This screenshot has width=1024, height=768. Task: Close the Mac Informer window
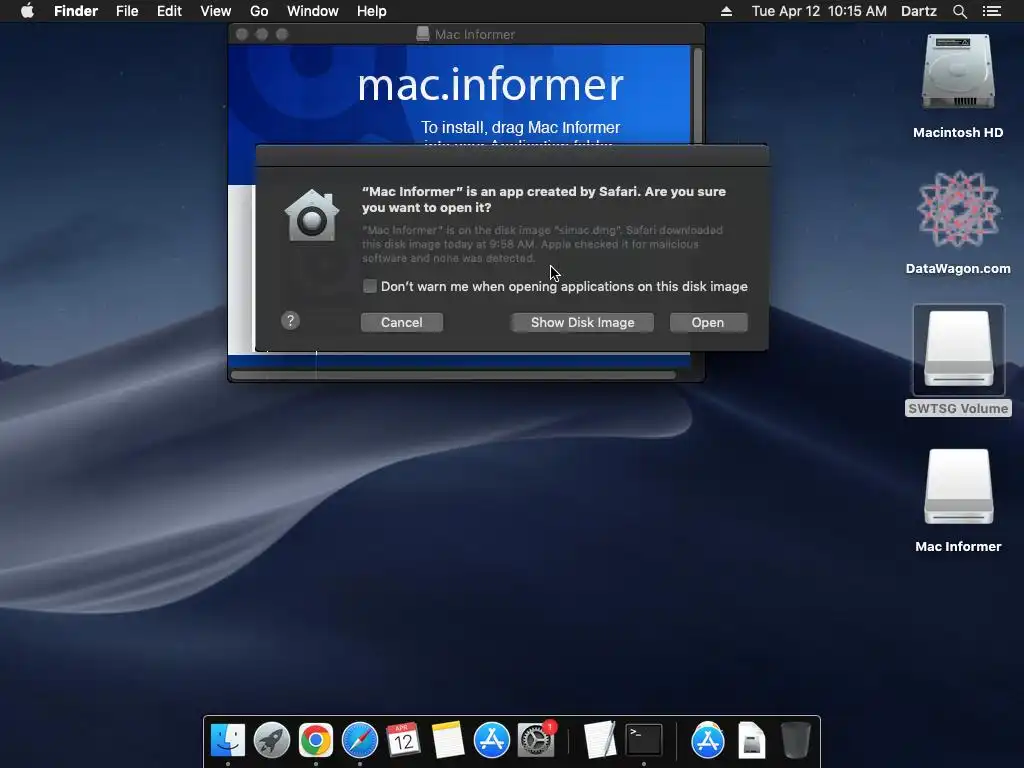pos(242,34)
